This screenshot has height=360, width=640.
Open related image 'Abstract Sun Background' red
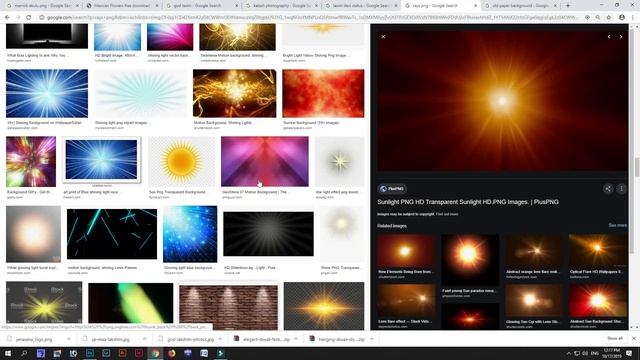598,301
